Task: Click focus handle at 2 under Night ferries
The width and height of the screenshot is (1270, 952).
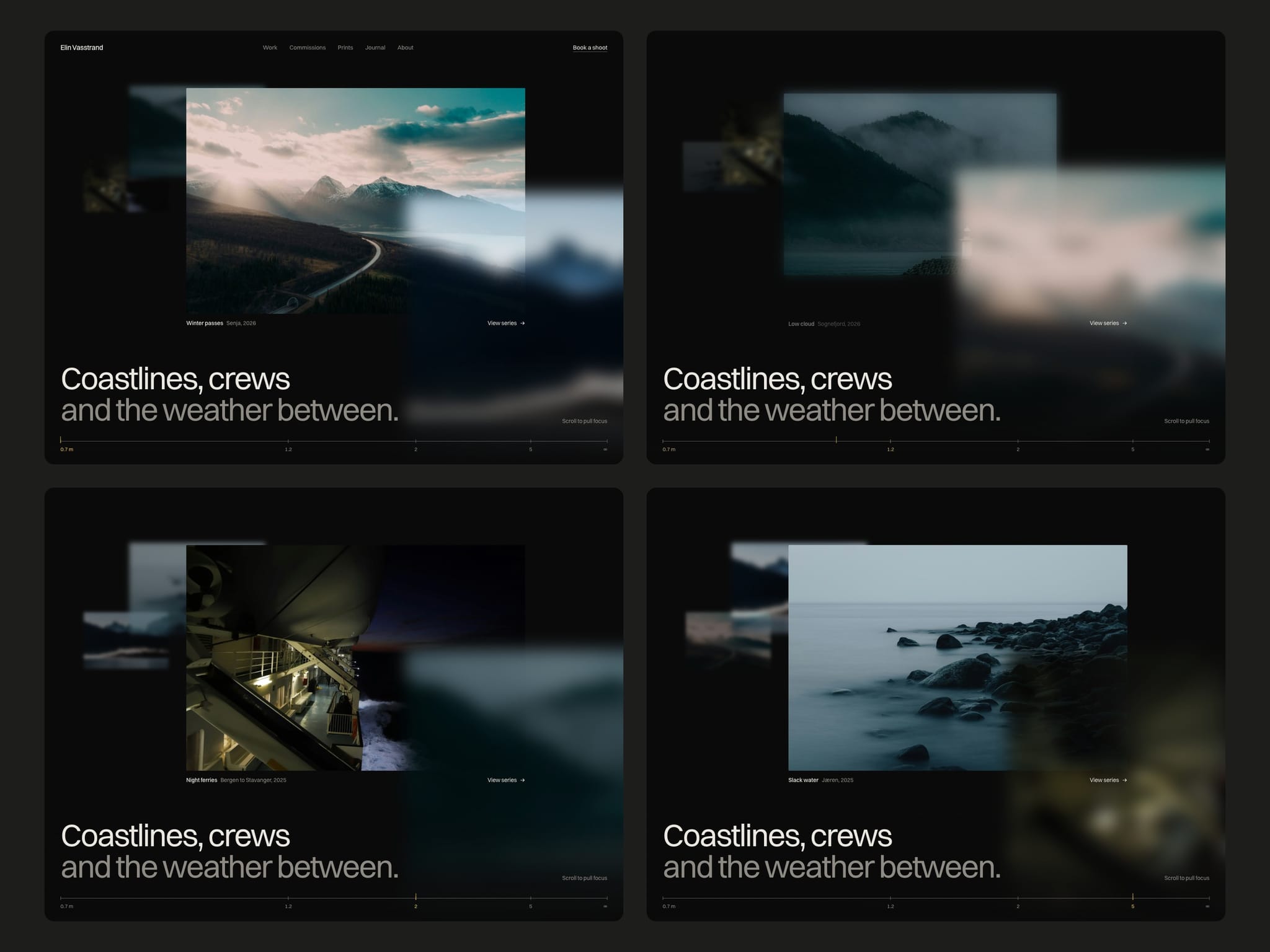Action: 415,897
